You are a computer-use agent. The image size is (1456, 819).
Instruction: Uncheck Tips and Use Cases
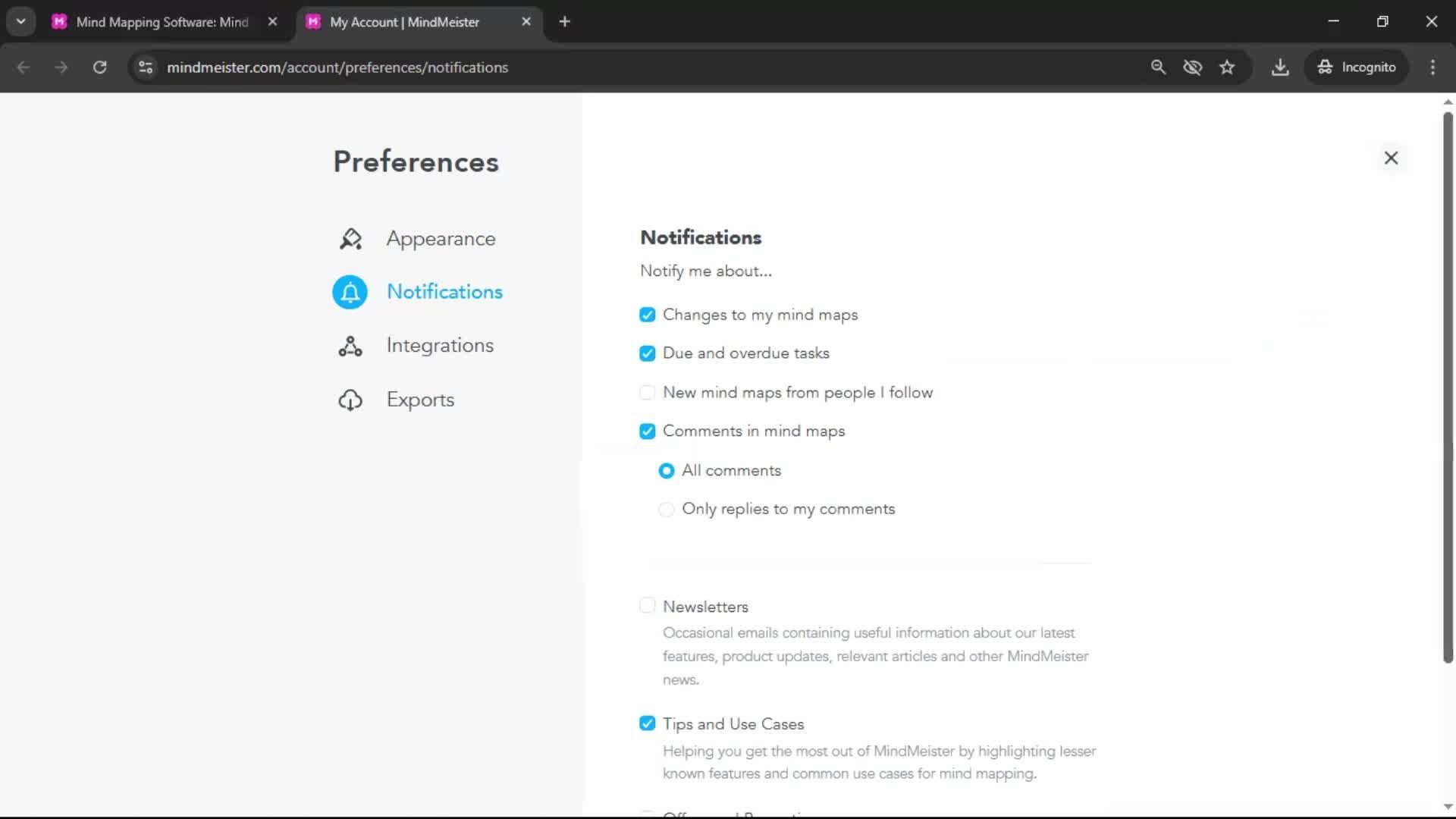tap(647, 723)
